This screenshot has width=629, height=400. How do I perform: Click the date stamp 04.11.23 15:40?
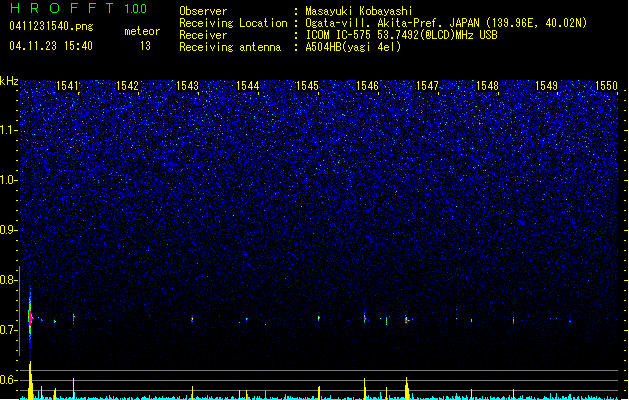click(x=51, y=46)
